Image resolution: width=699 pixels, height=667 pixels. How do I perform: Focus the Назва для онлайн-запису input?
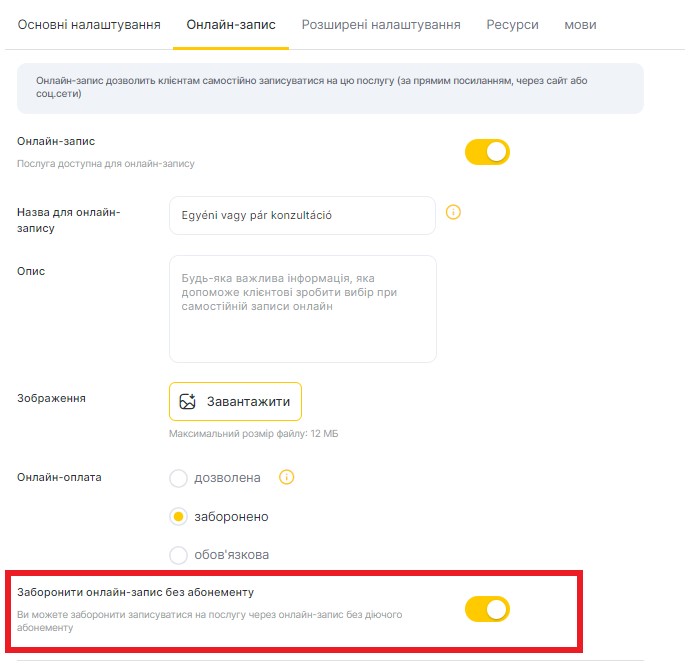302,215
